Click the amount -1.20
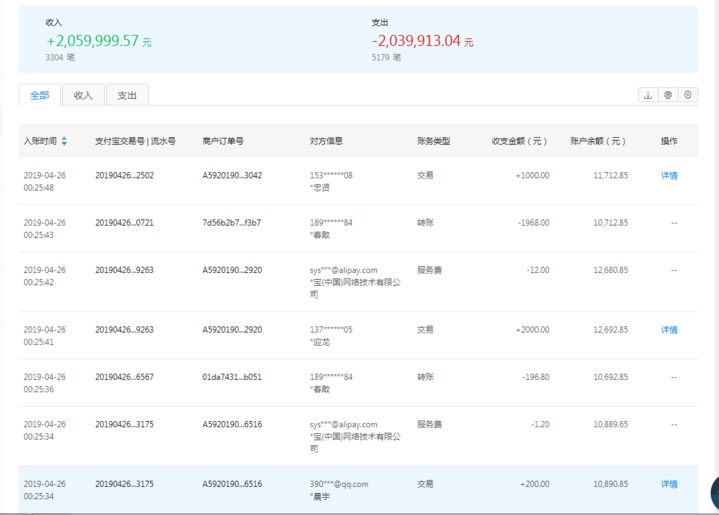Image resolution: width=719 pixels, height=515 pixels. coord(540,424)
